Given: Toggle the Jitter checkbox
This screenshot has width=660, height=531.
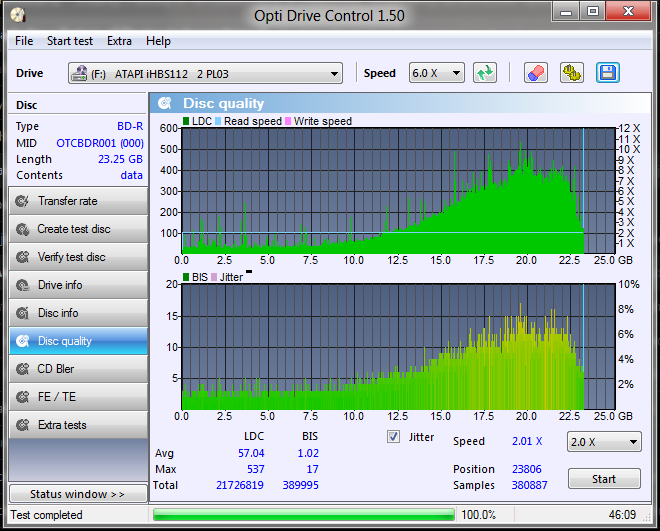Looking at the screenshot, I should (x=394, y=437).
